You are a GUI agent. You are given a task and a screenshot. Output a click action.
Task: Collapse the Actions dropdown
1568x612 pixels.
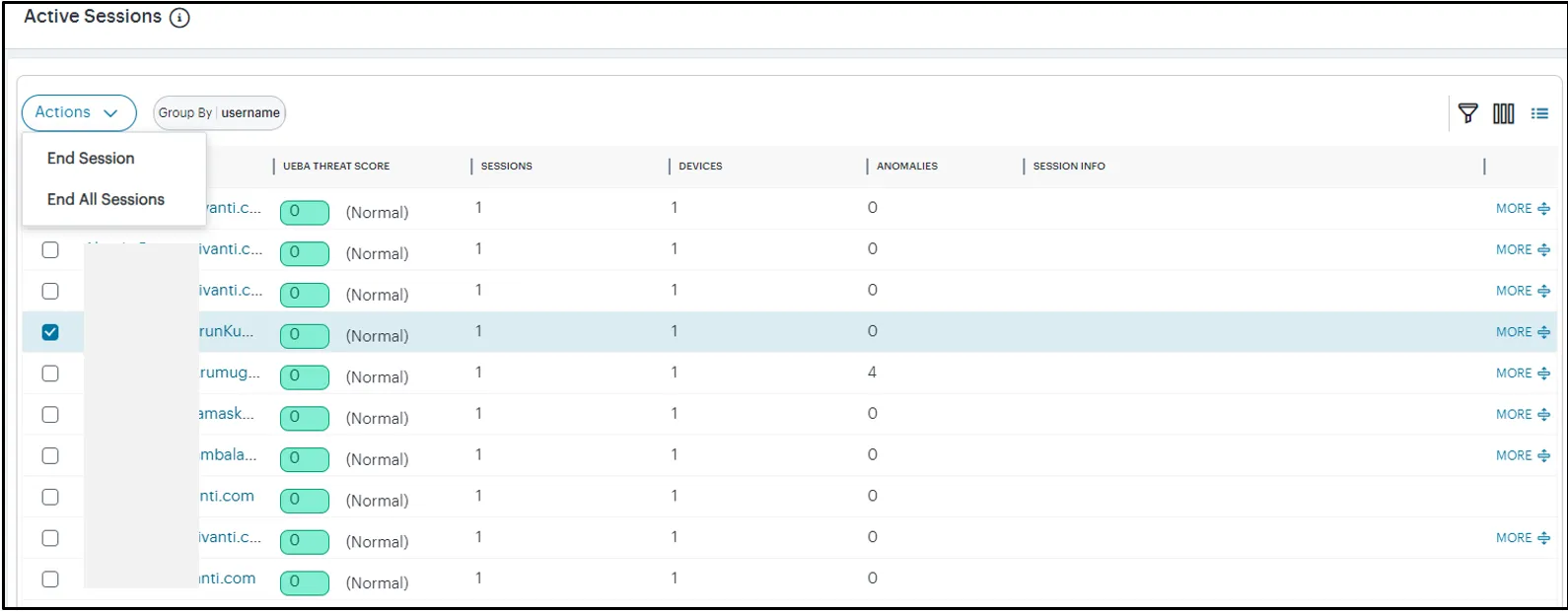pos(79,113)
